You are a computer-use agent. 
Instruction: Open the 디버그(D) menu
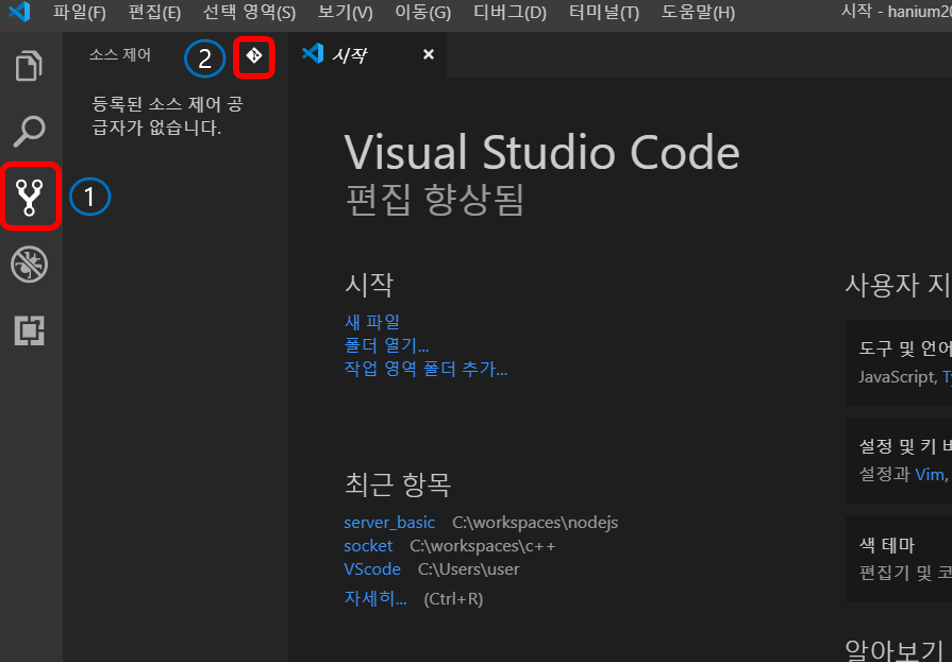(x=509, y=12)
